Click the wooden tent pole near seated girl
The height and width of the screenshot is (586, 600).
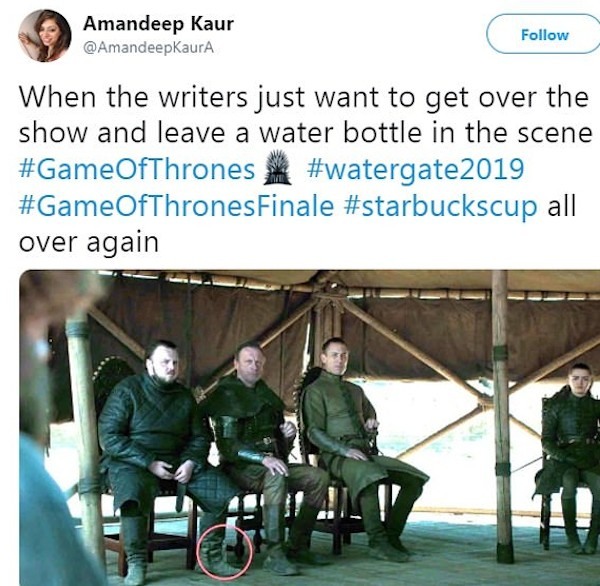(x=502, y=416)
